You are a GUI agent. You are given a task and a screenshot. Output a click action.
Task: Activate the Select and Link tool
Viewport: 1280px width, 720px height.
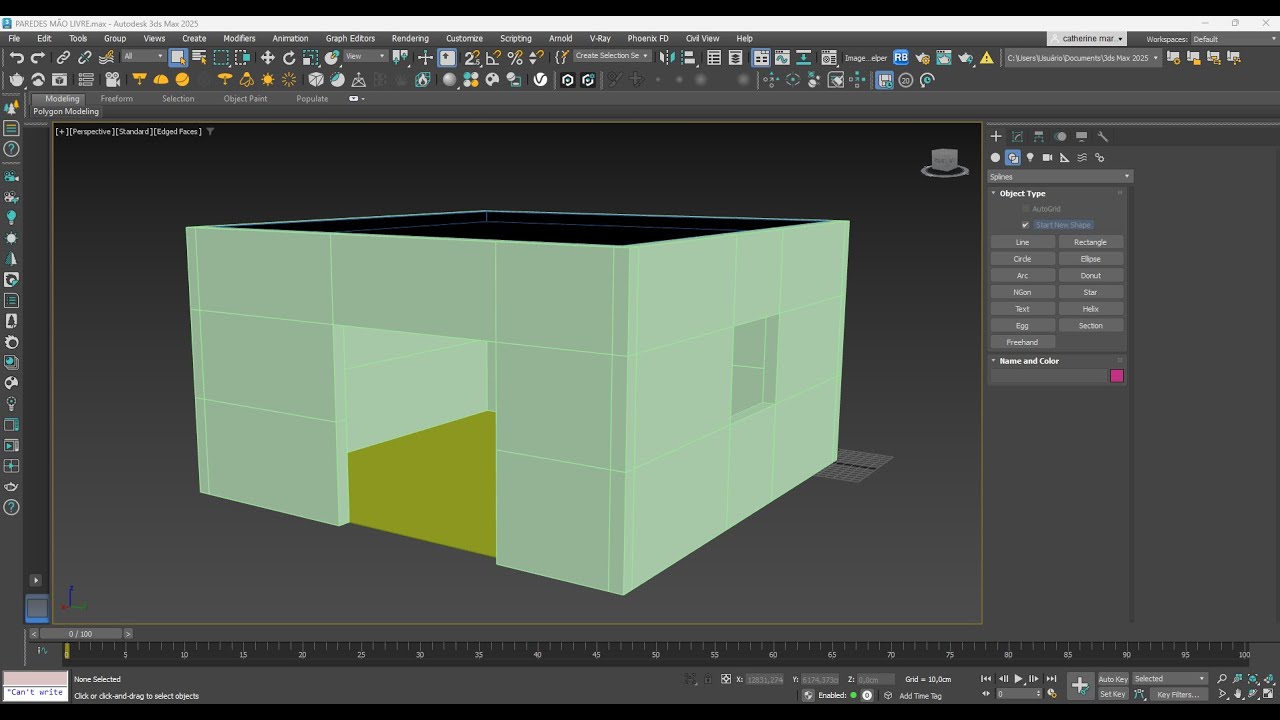click(x=63, y=57)
